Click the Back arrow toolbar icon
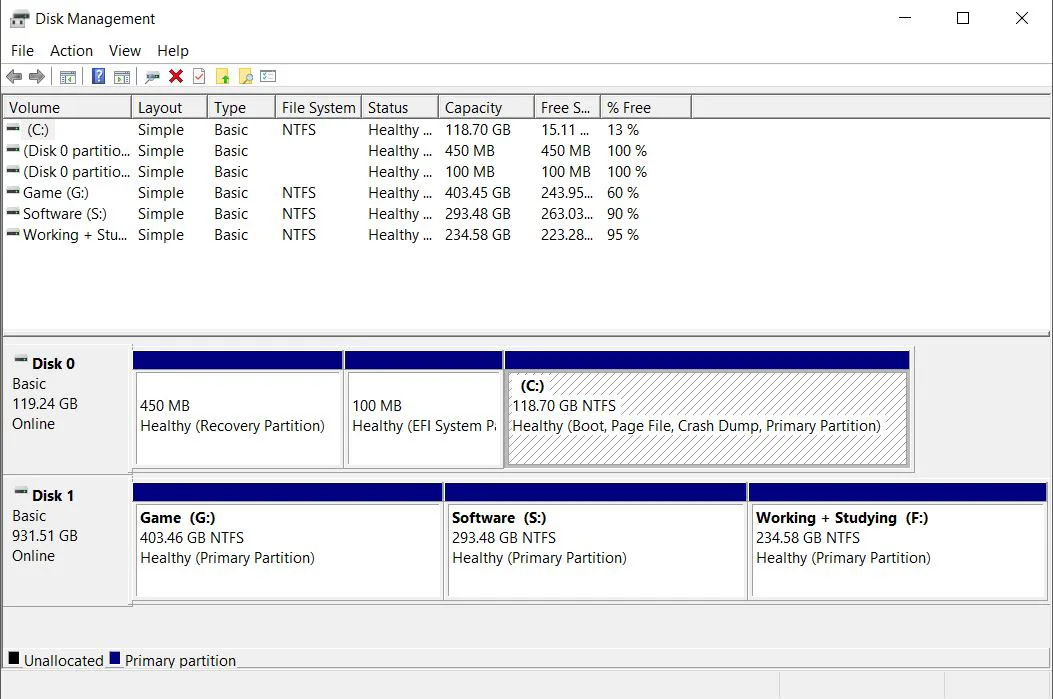 click(x=14, y=77)
